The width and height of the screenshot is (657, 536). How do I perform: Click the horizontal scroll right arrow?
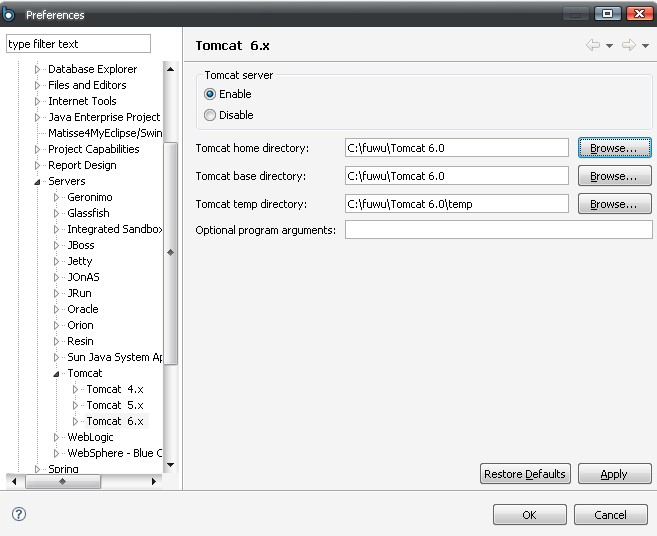click(x=154, y=481)
